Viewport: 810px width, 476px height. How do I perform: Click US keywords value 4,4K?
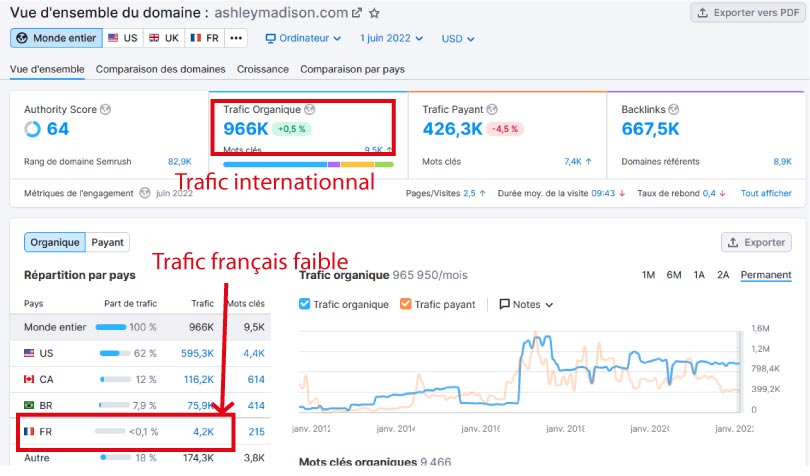254,354
